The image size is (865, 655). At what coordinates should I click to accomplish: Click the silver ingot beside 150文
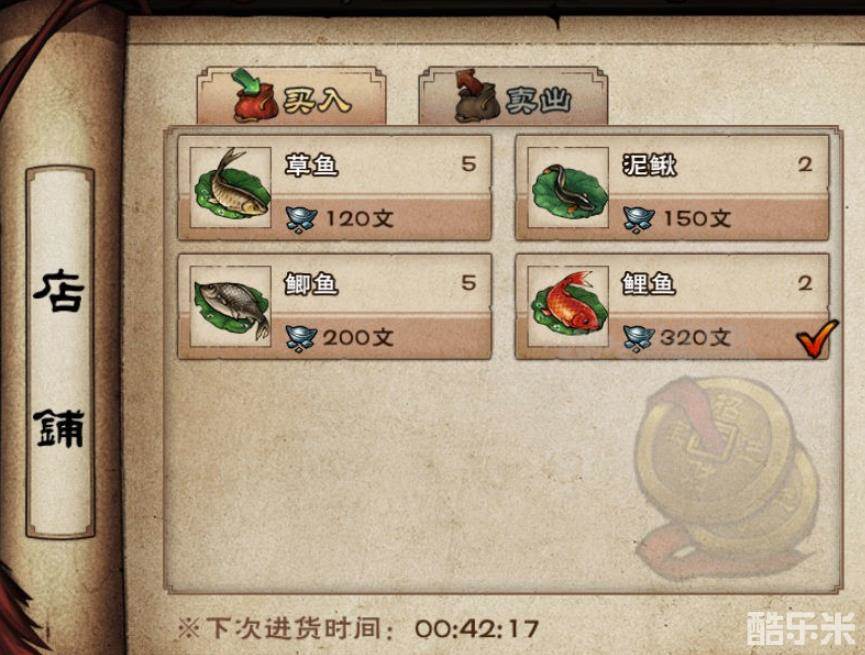click(x=639, y=219)
